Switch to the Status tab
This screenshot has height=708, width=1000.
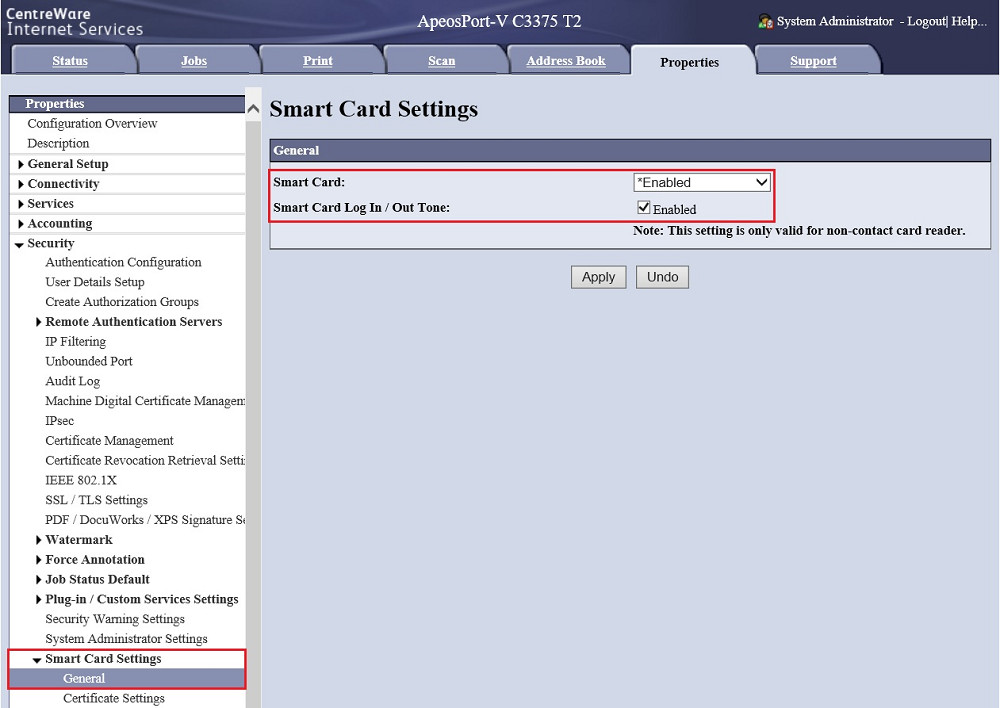click(x=70, y=61)
